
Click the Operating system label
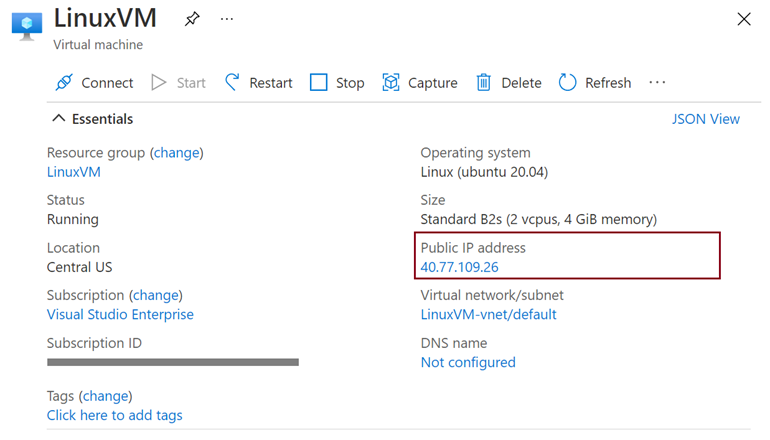coord(475,153)
